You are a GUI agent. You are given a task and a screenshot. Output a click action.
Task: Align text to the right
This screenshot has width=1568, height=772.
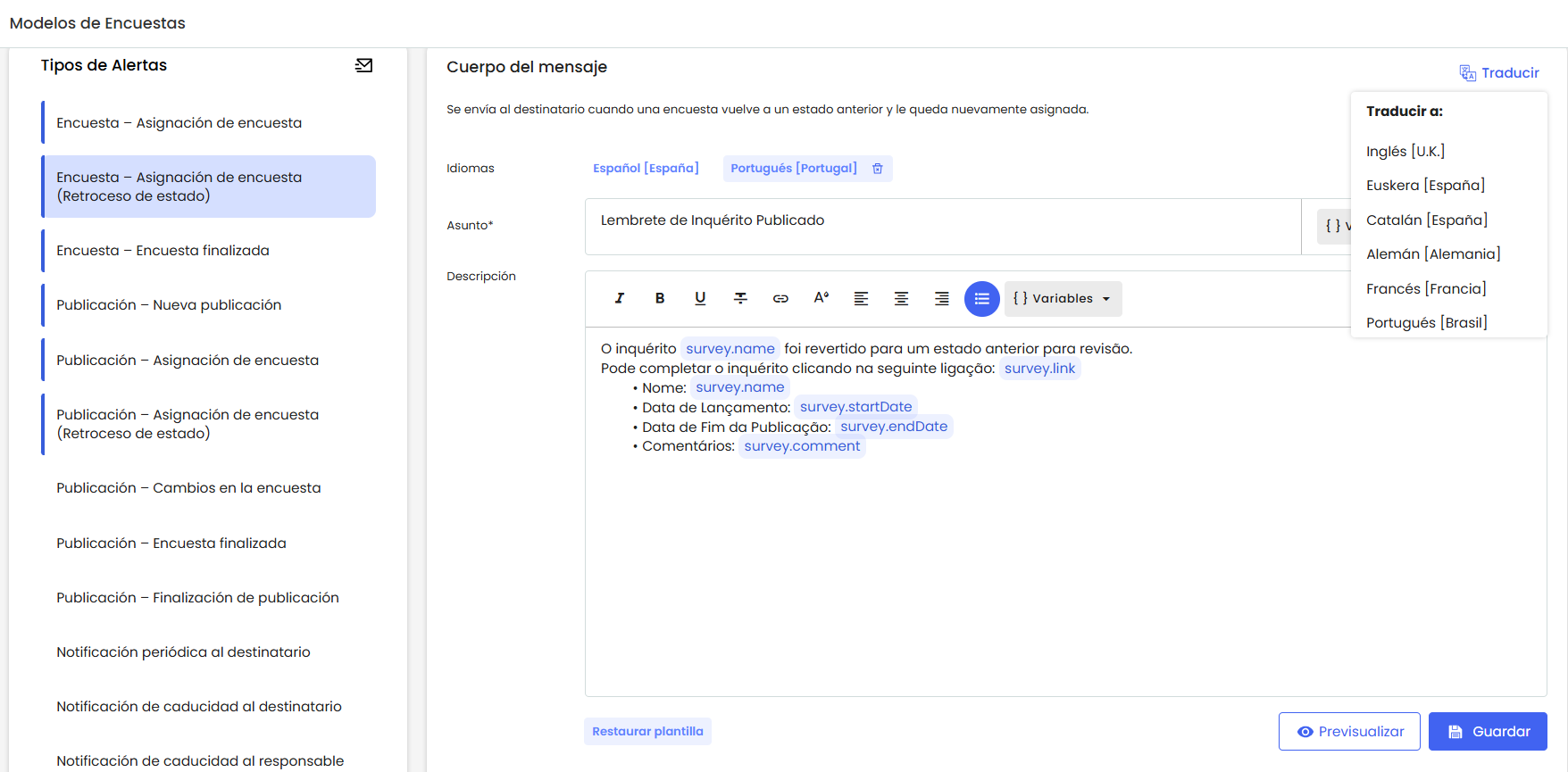941,298
